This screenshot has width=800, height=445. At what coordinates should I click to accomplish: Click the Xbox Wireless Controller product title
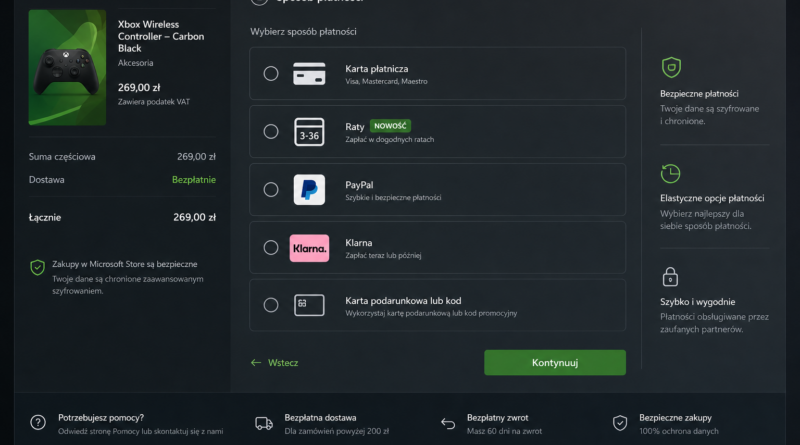(161, 36)
